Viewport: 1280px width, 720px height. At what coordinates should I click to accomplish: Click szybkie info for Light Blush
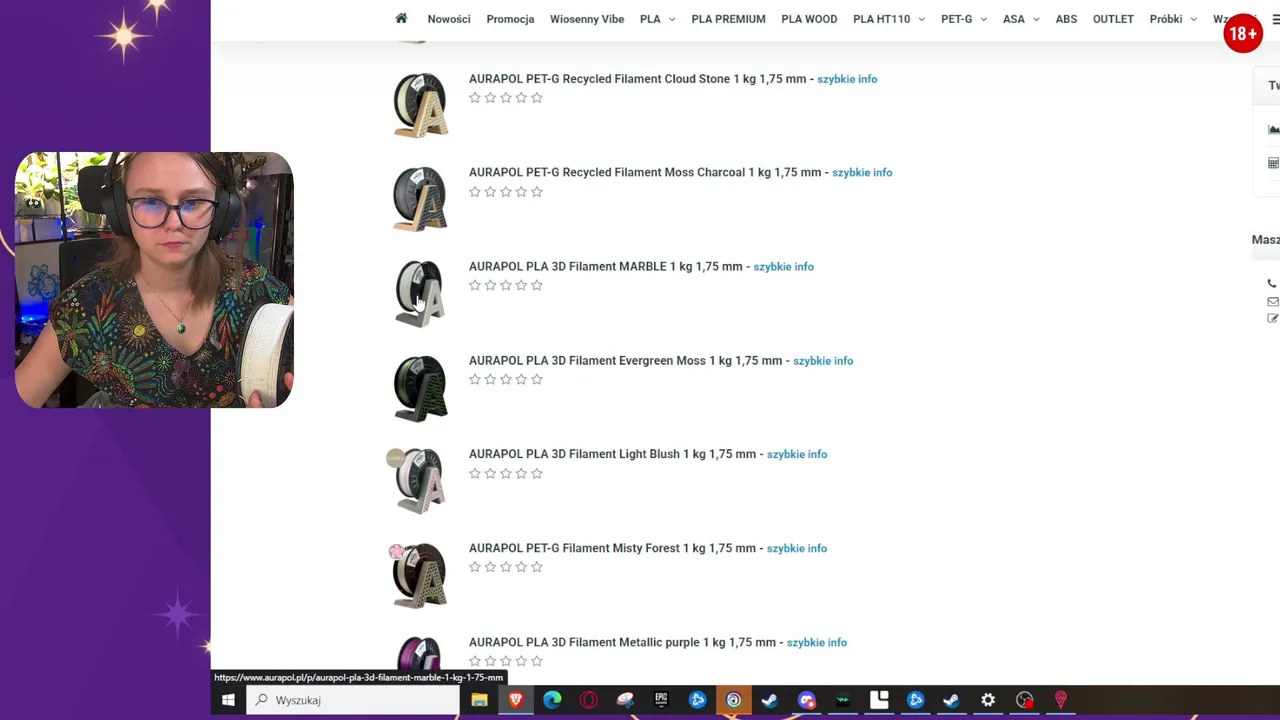click(797, 454)
